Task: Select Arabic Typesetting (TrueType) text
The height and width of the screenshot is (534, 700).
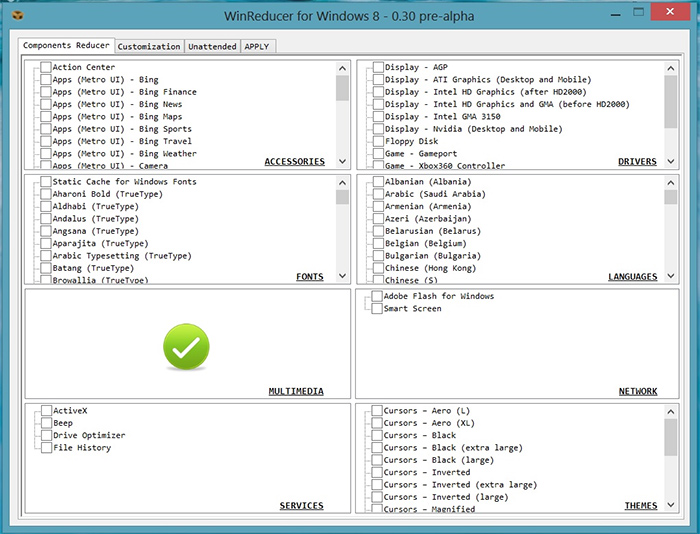Action: (122, 256)
